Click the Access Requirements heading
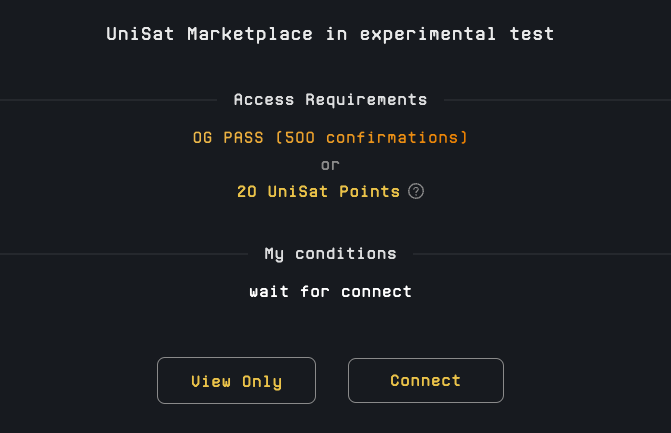671x433 pixels. (330, 100)
